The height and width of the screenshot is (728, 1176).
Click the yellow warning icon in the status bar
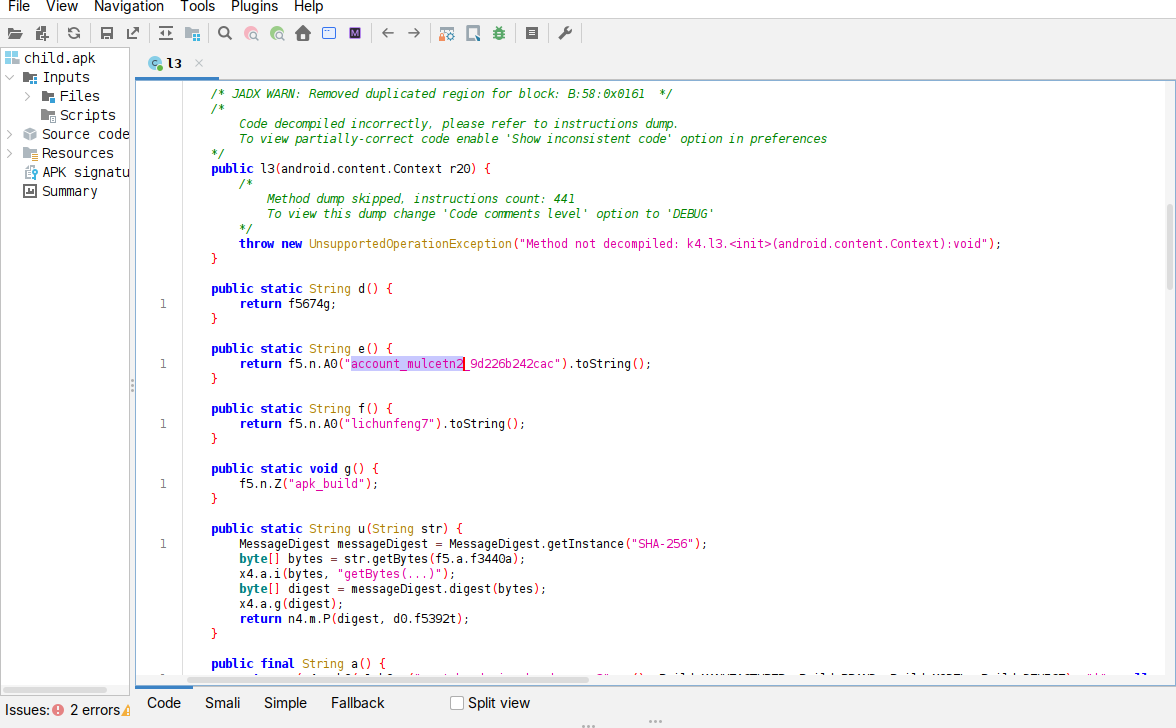tap(126, 710)
